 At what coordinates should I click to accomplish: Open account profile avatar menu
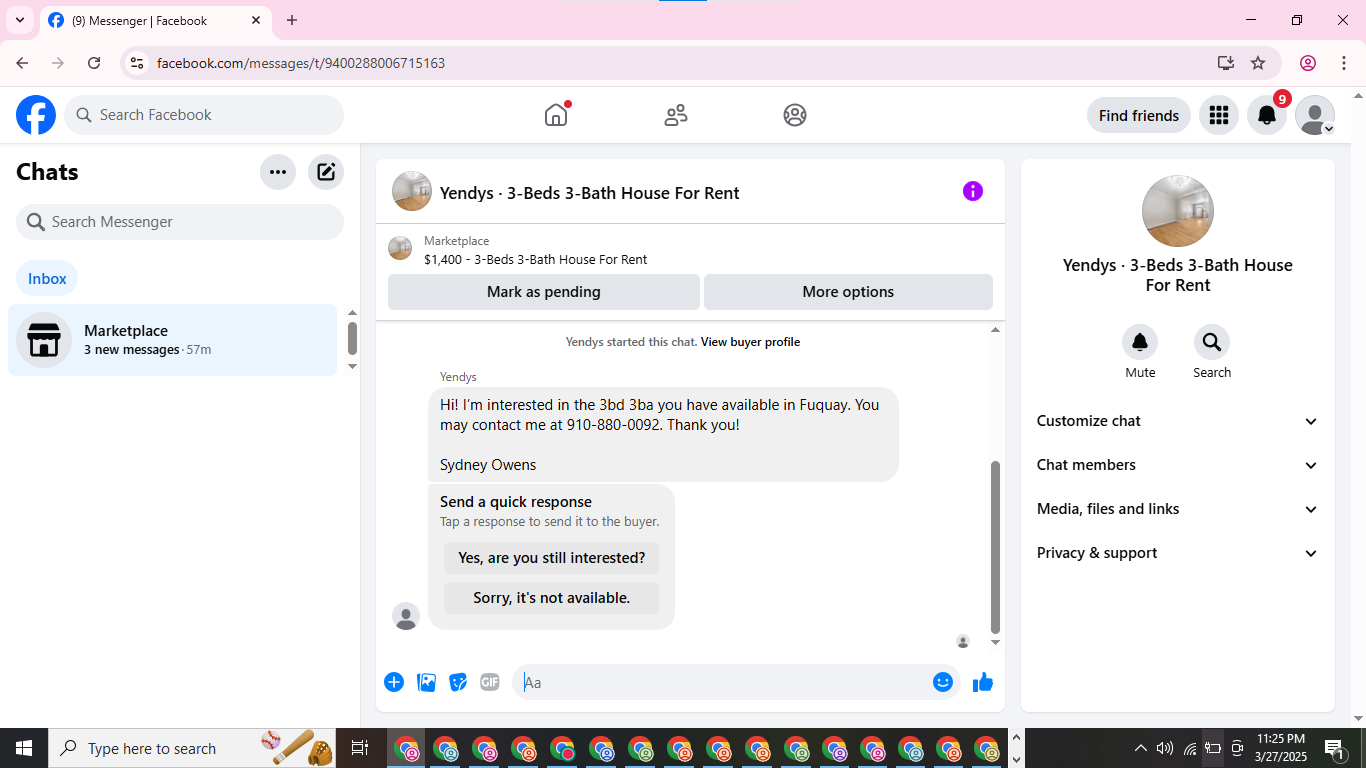[1315, 115]
